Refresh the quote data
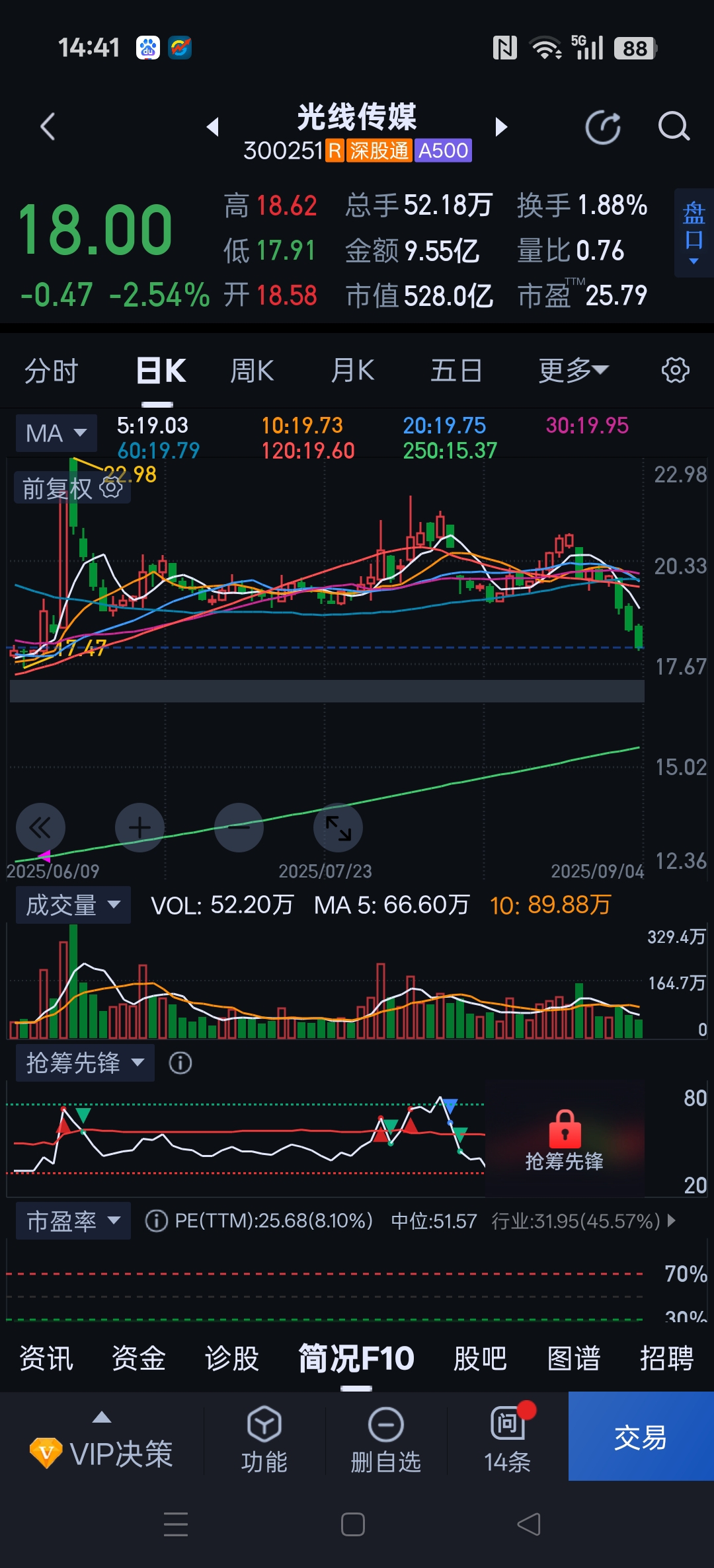This screenshot has height=1568, width=714. (x=603, y=127)
